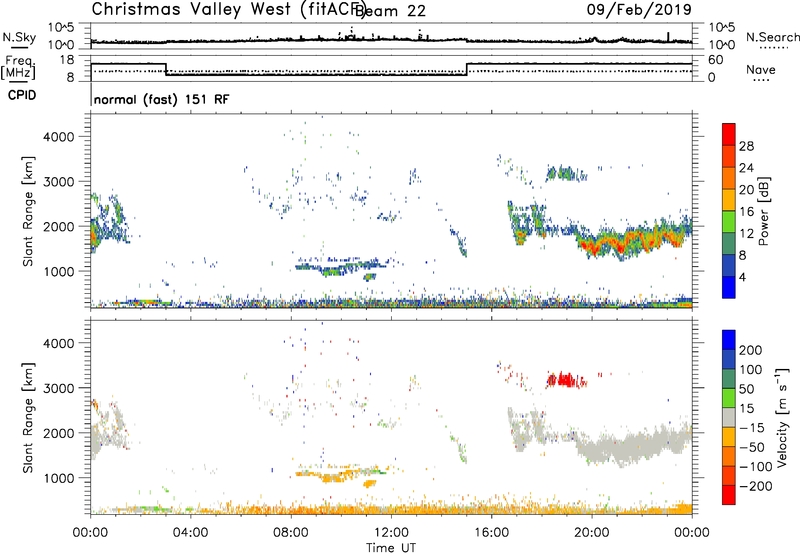Click the '18' frequency axis tick
The width and height of the screenshot is (800, 554).
pos(68,60)
